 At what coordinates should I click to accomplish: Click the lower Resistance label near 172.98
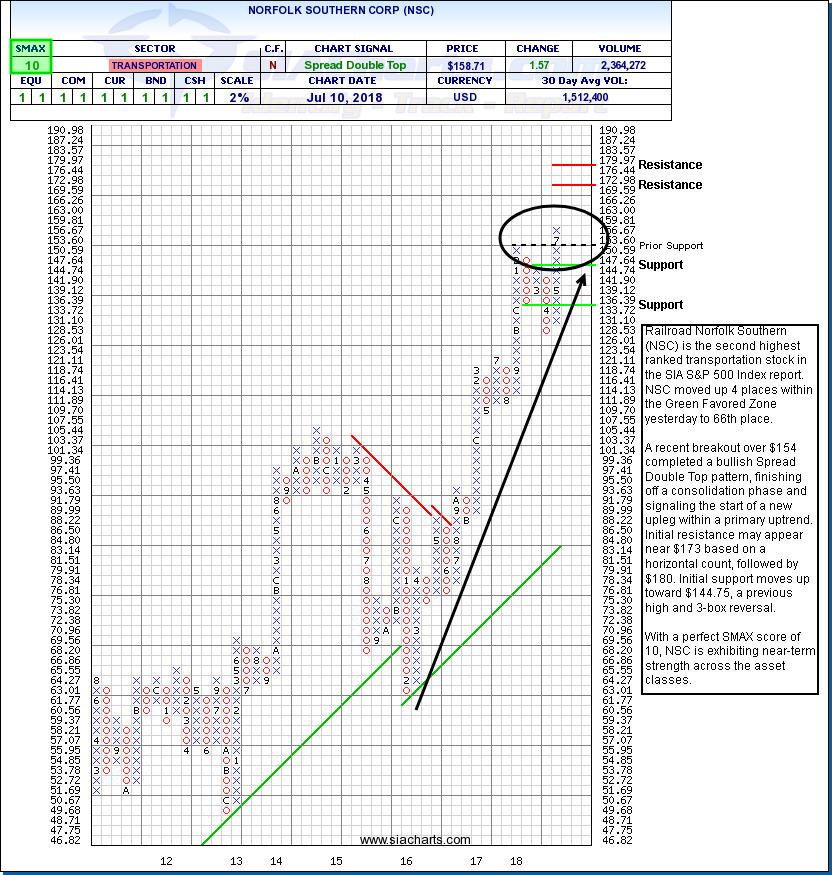pos(670,185)
